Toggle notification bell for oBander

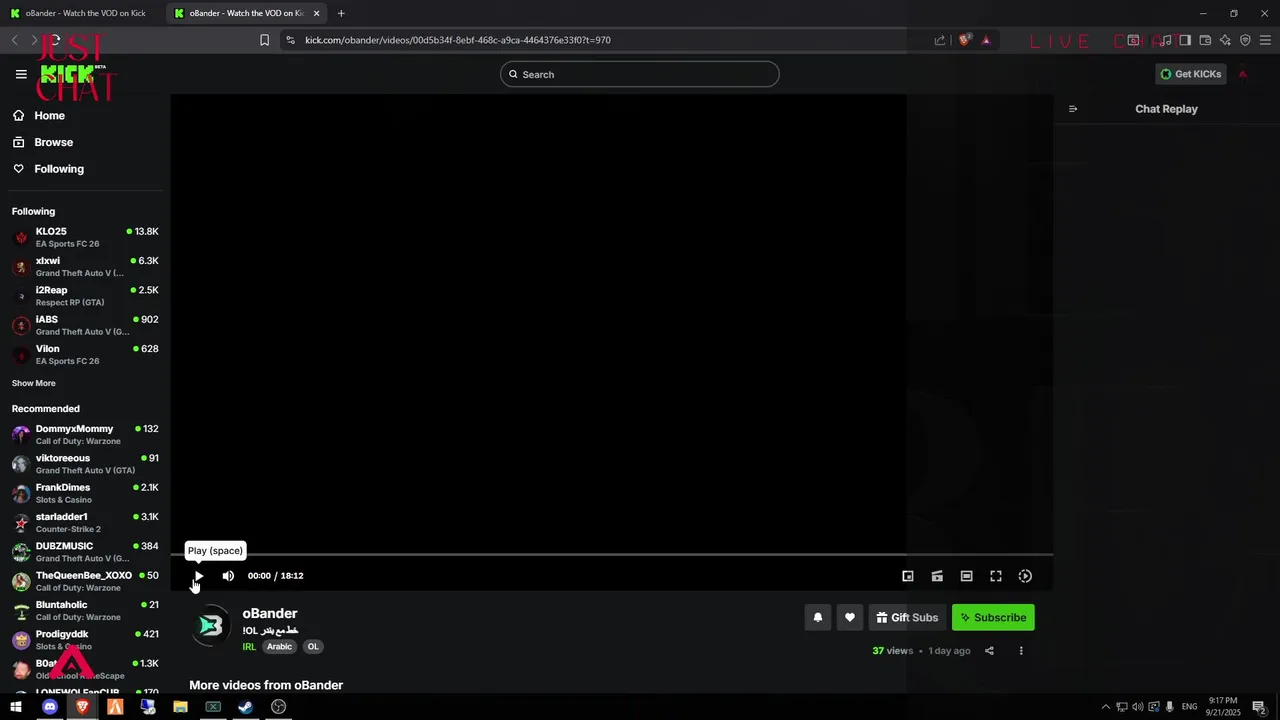point(818,618)
